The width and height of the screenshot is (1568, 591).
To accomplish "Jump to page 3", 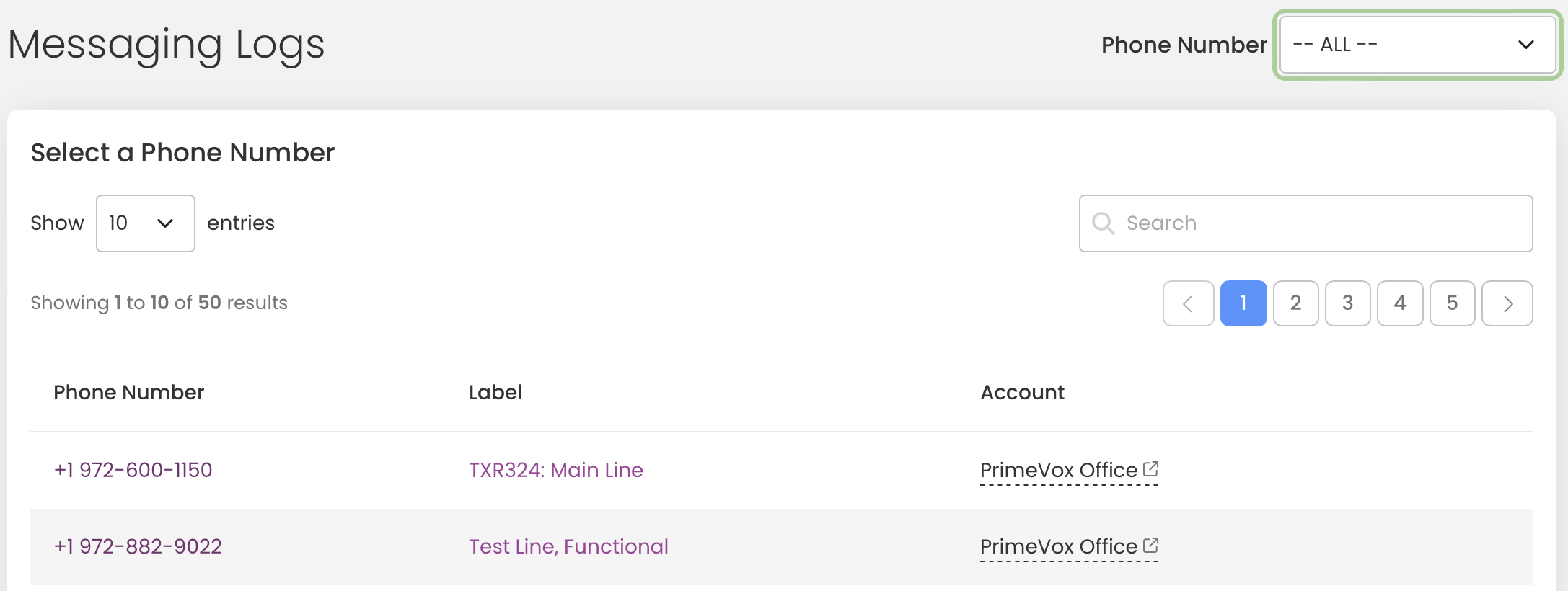I will coord(1348,303).
